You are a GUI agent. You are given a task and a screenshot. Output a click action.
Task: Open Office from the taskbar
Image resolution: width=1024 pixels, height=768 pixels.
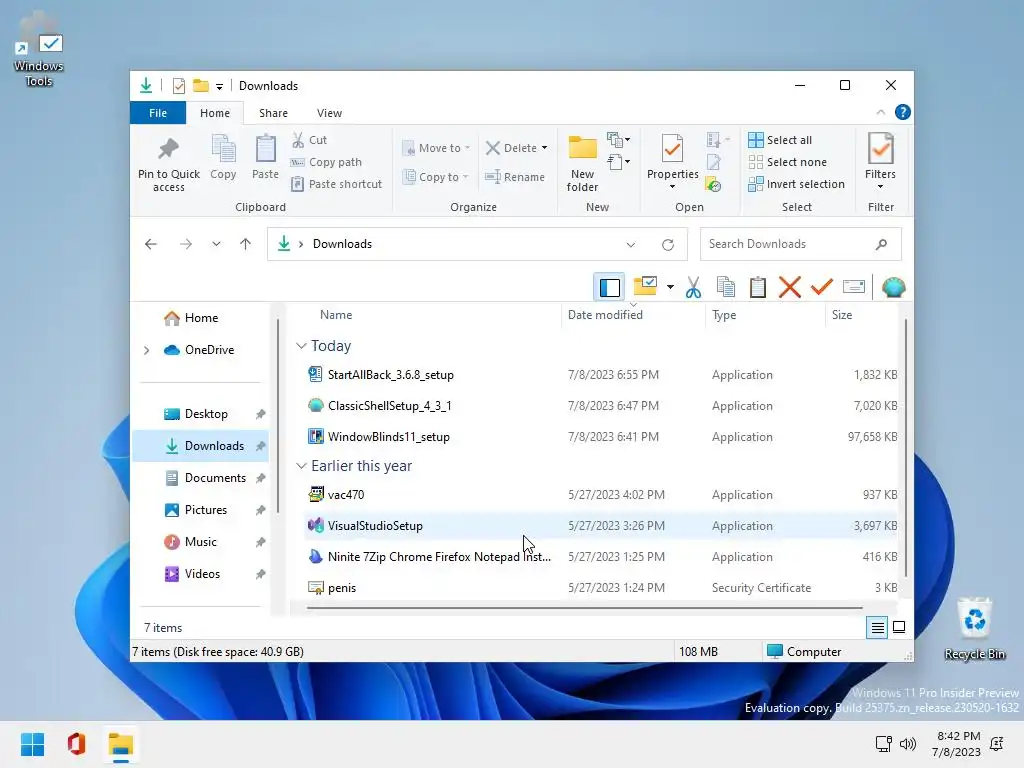point(76,744)
